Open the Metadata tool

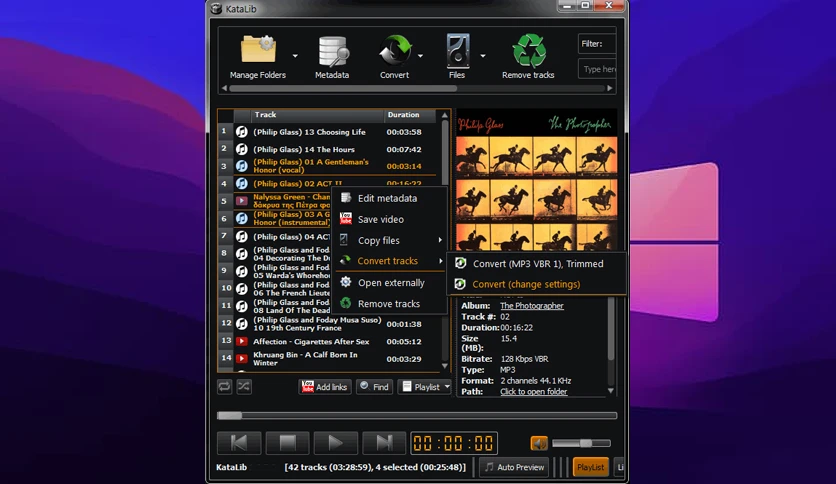[332, 57]
